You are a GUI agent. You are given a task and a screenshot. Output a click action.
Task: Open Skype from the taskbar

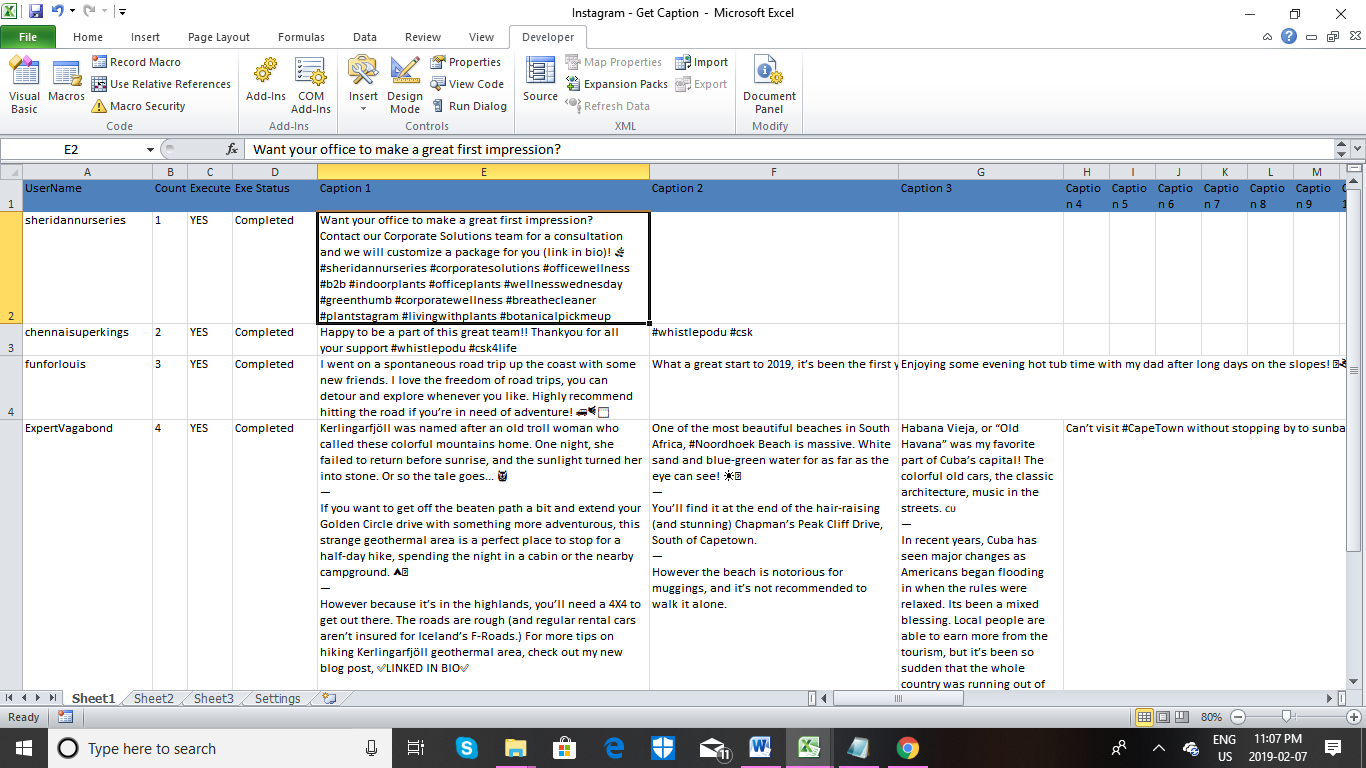[466, 748]
